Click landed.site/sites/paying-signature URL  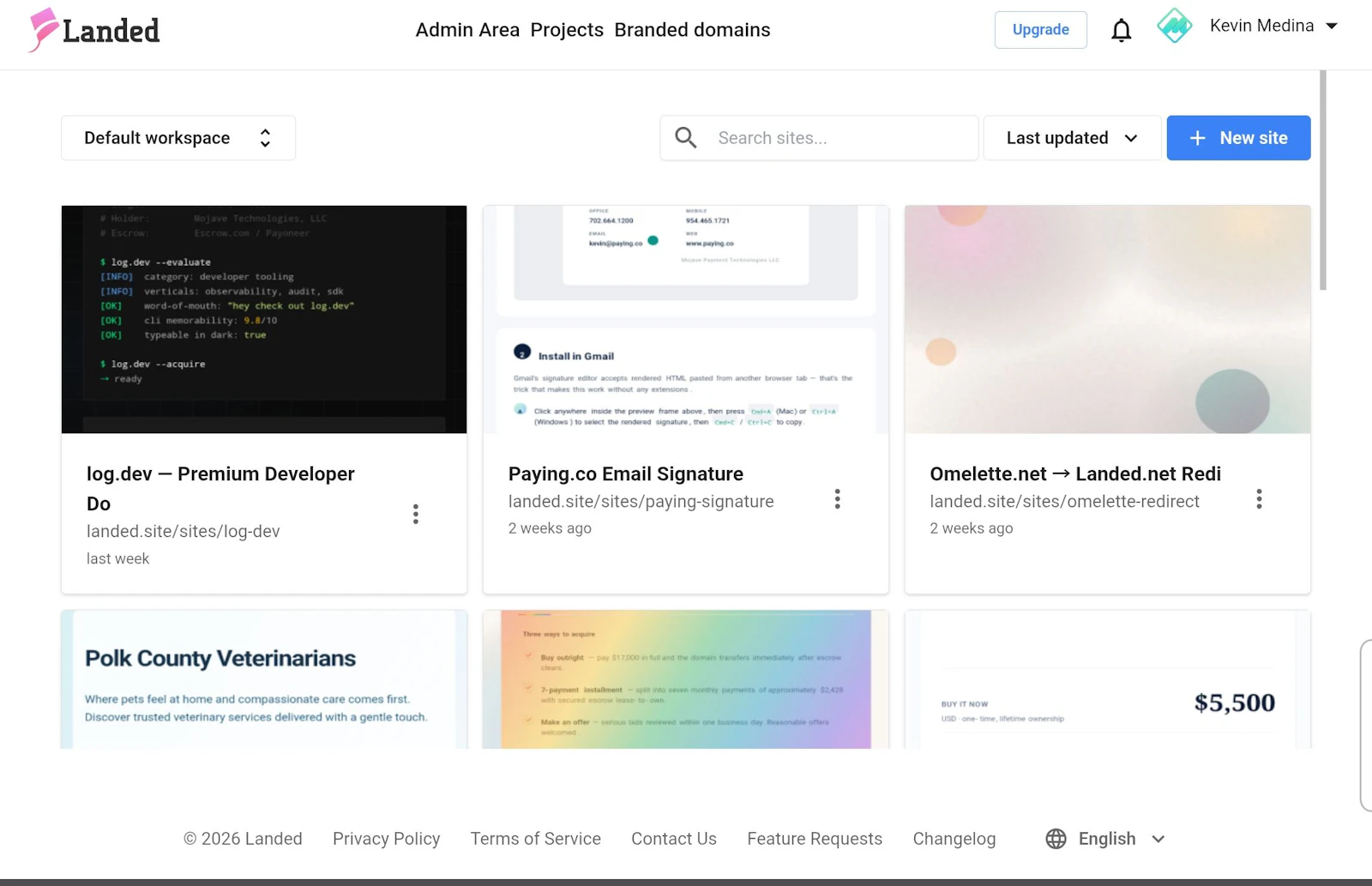pos(641,502)
